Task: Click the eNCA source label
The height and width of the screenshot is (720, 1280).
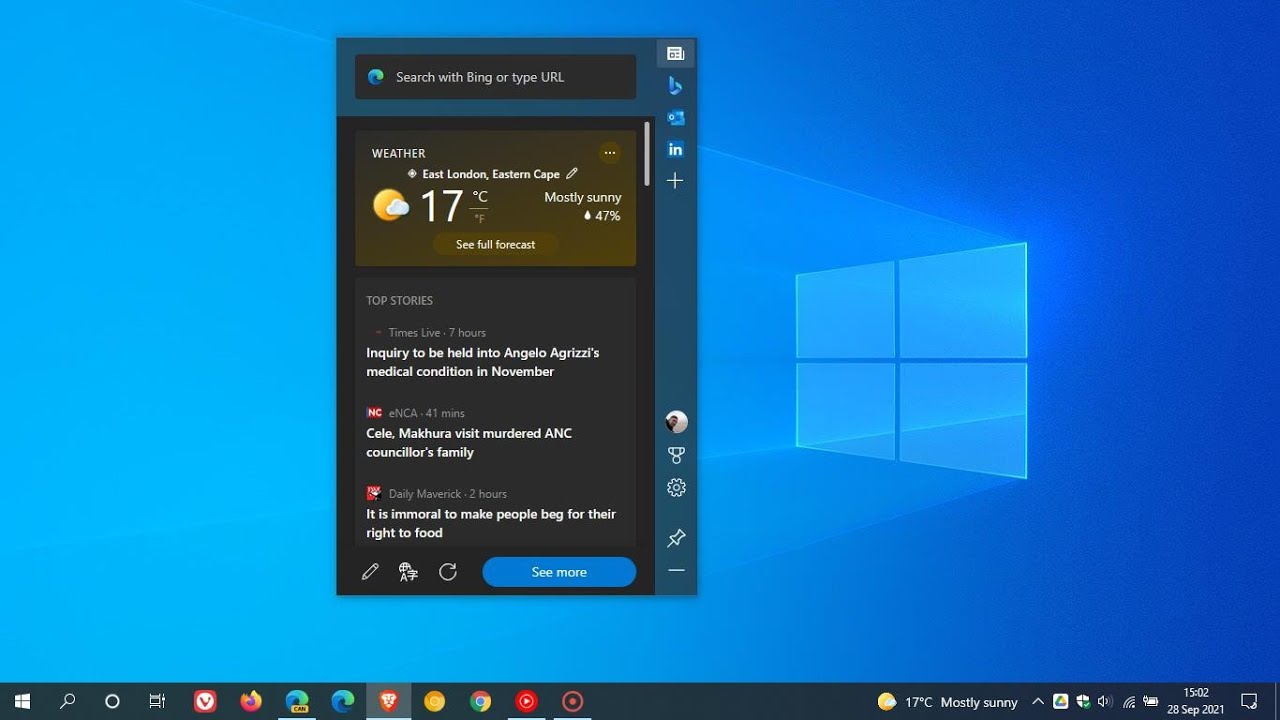Action: point(403,413)
